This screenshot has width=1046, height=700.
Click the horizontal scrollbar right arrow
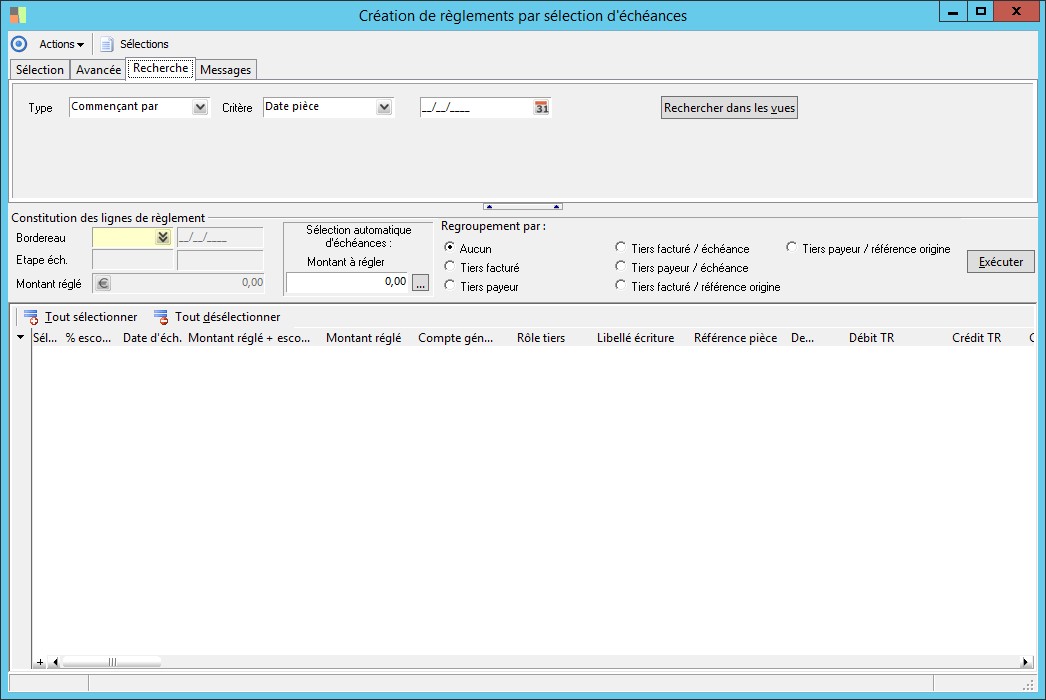1025,663
